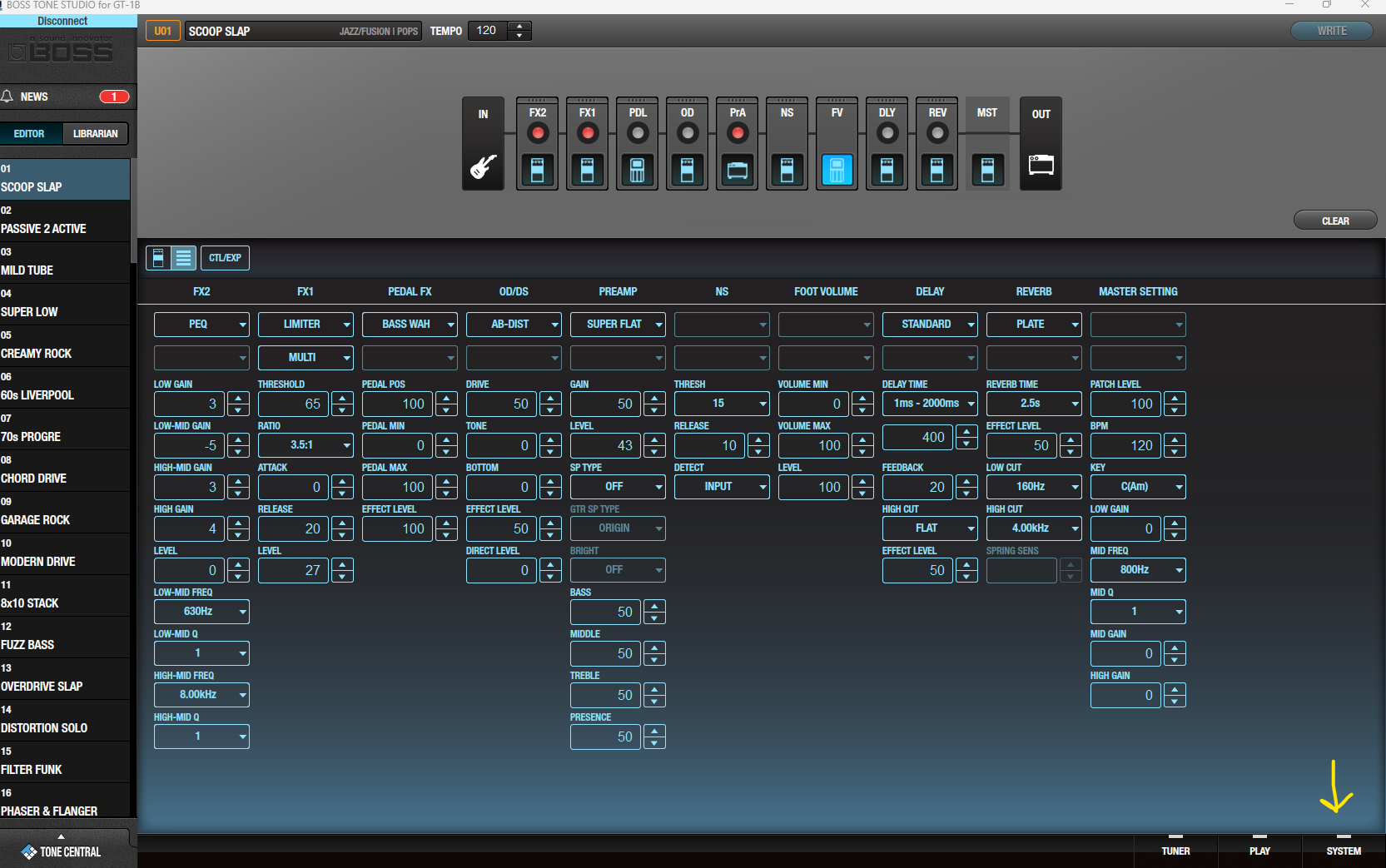Select the PrA preamp icon in signal chain

click(737, 170)
